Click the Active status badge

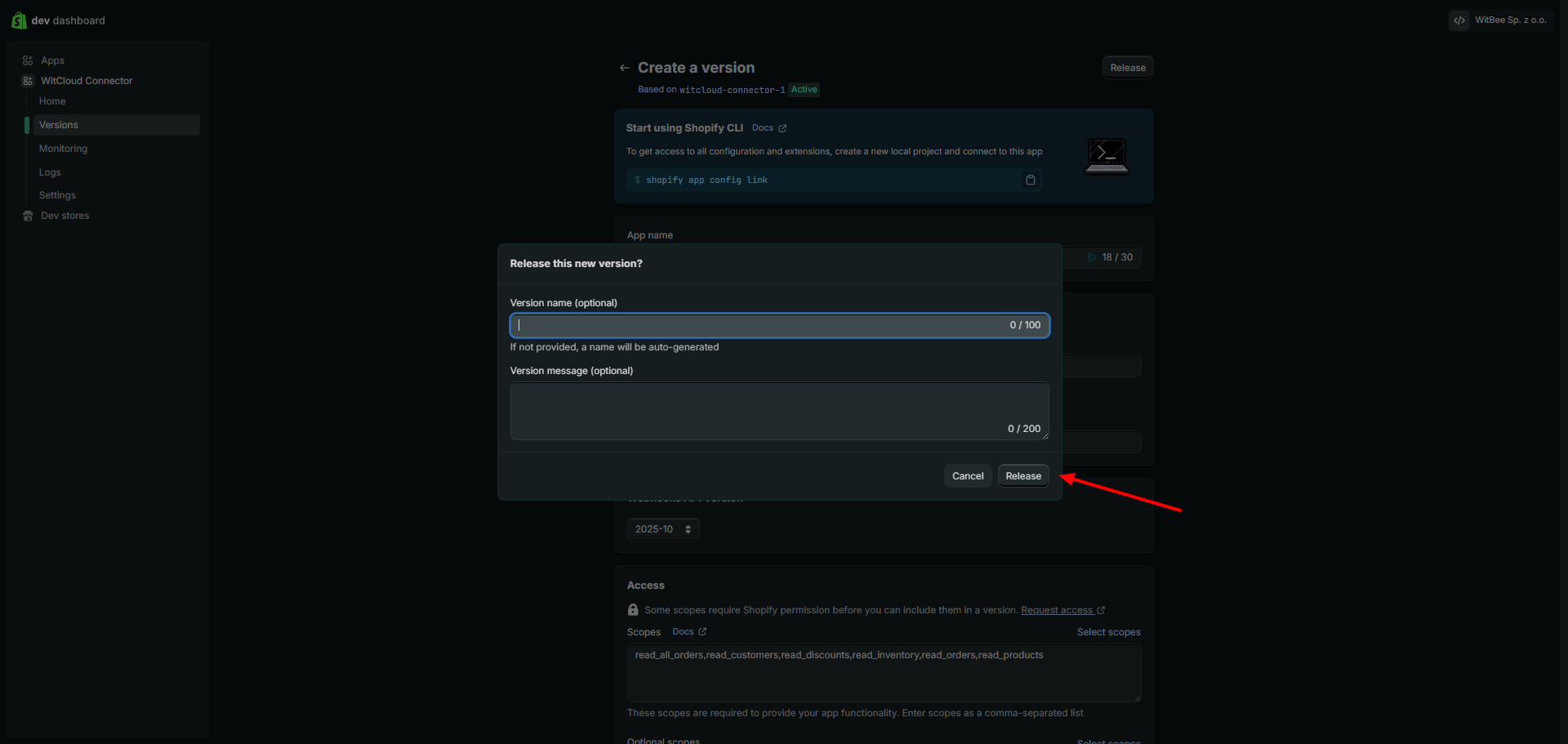804,90
